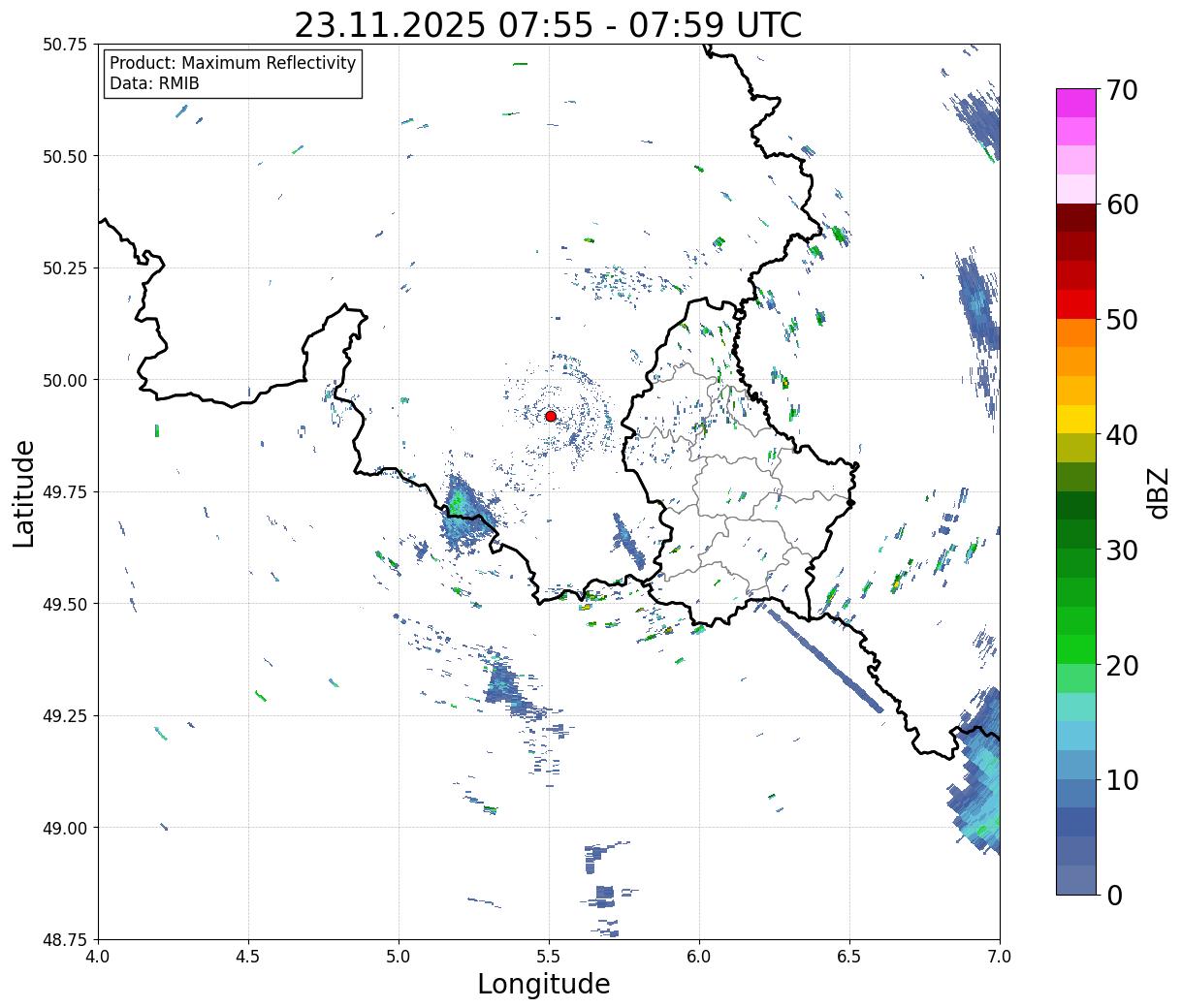Click the colorbar tick label "60"

(x=1122, y=205)
